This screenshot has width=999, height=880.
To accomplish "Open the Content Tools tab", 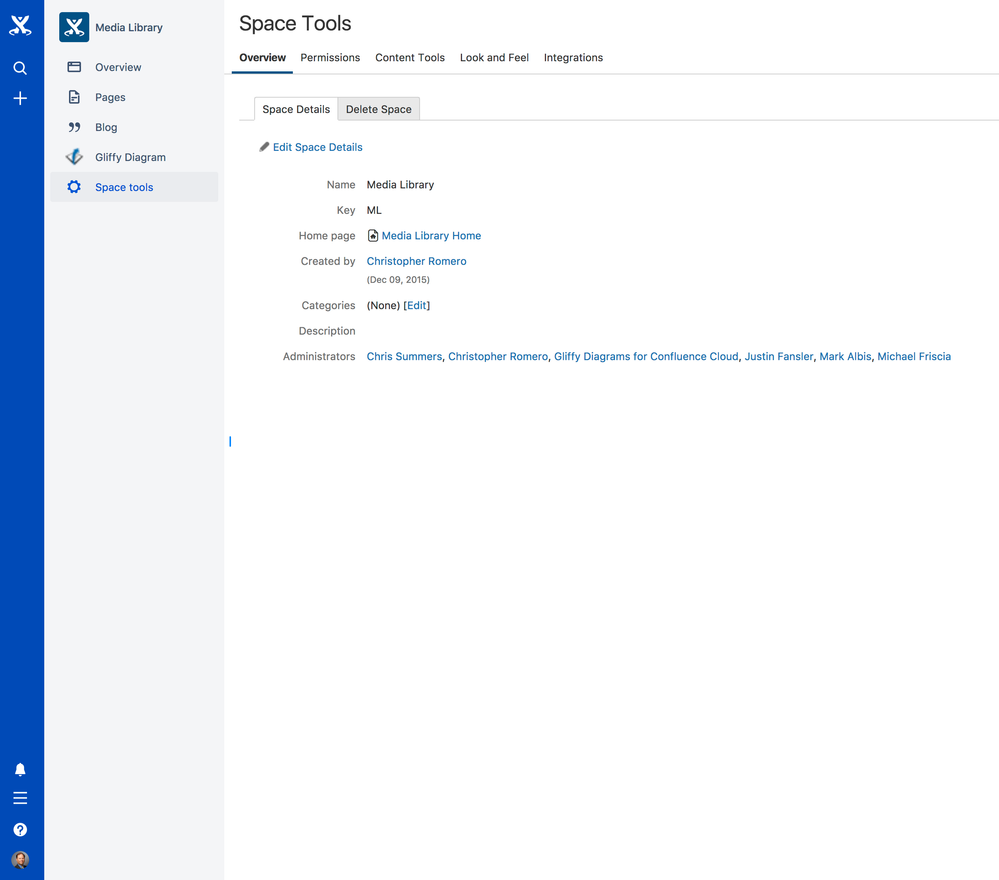I will point(410,57).
